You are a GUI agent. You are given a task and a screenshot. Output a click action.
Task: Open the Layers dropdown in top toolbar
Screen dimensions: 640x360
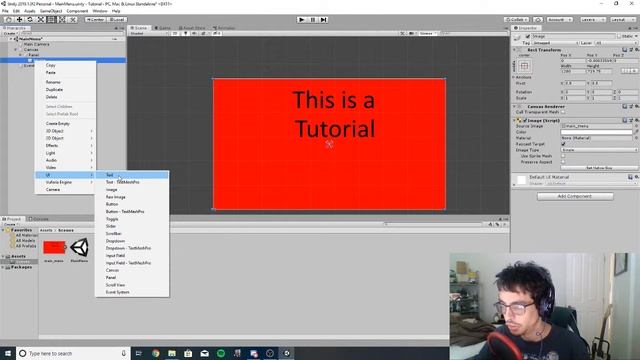[592, 20]
